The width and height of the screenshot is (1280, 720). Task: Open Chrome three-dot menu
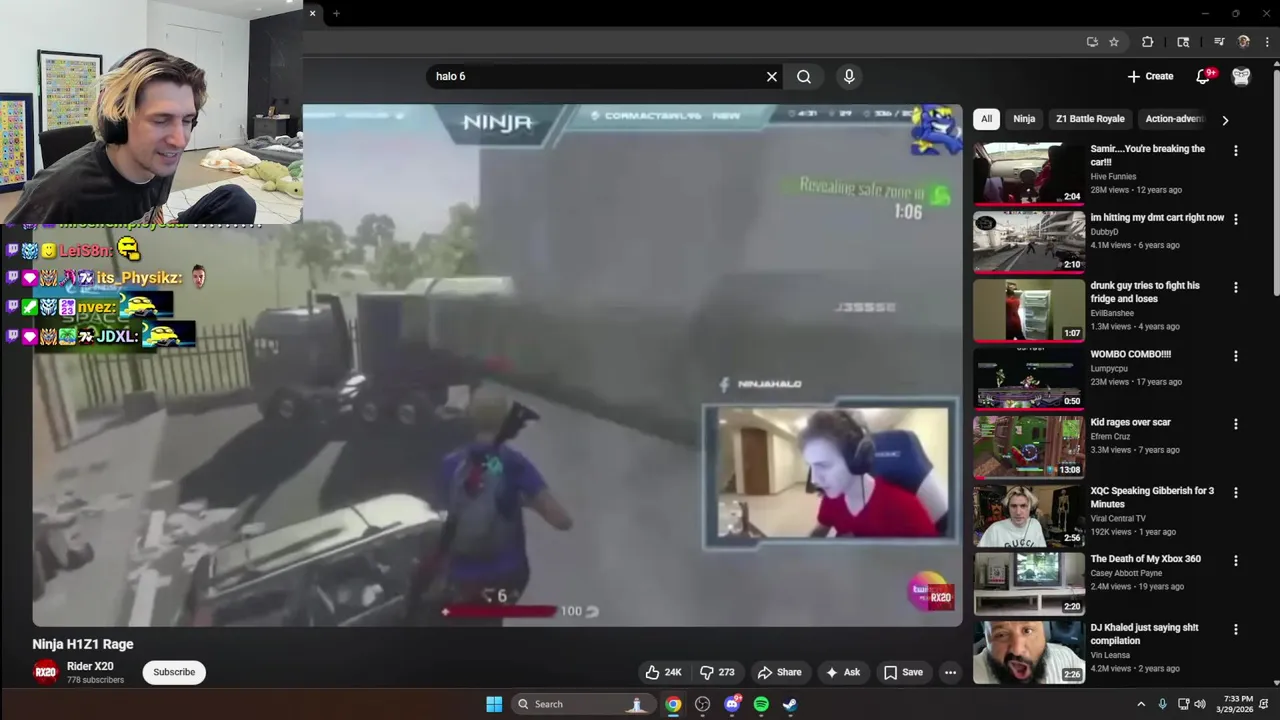point(1267,42)
